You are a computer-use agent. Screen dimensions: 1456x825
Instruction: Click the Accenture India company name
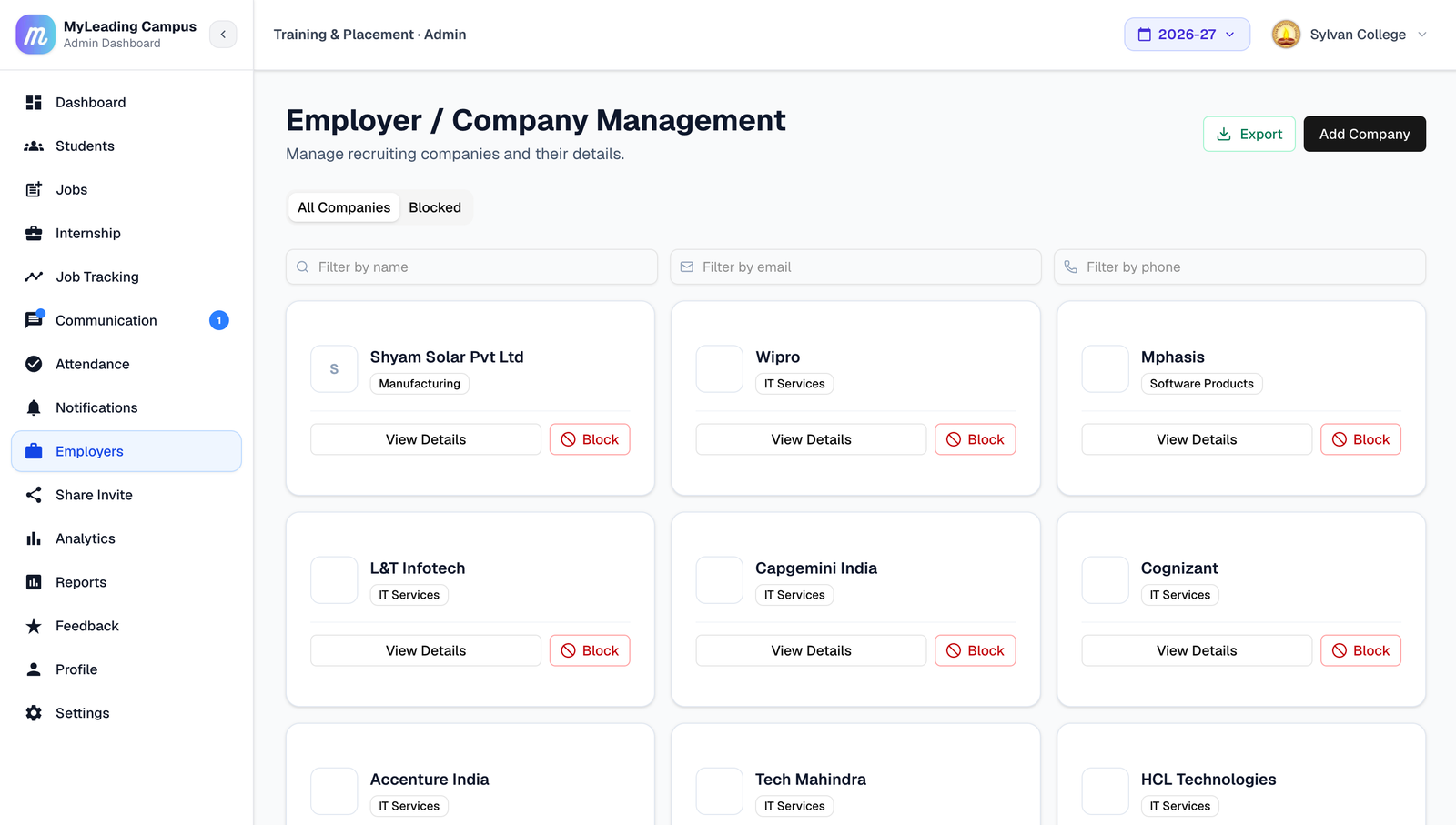pyautogui.click(x=430, y=780)
